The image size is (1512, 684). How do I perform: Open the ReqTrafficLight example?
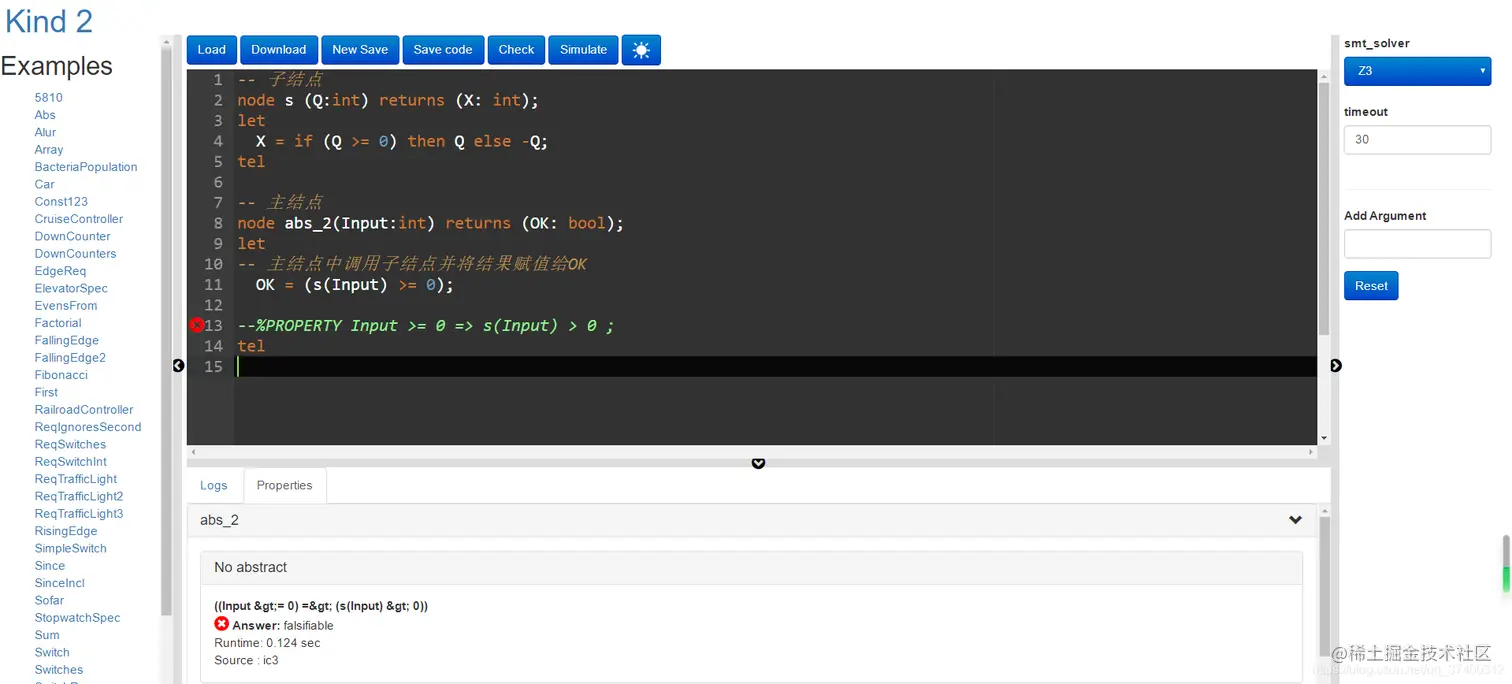pyautogui.click(x=76, y=479)
